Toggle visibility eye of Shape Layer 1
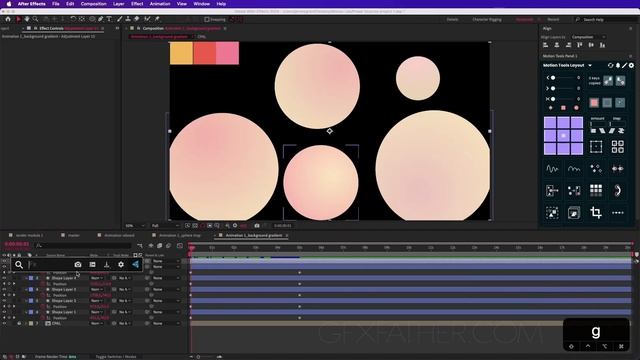 pyautogui.click(x=4, y=312)
